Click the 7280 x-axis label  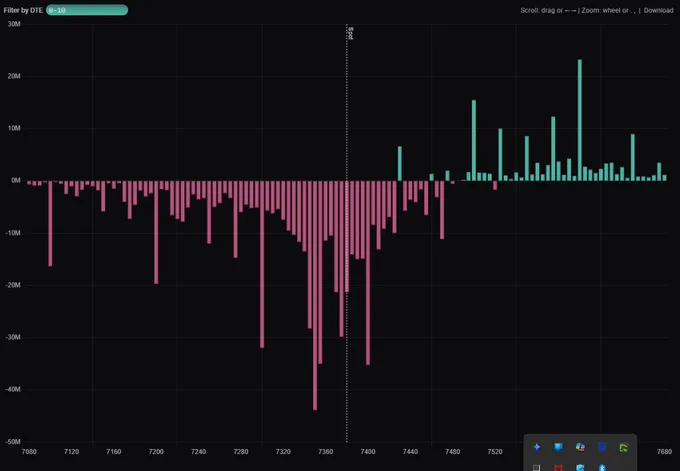(x=241, y=451)
